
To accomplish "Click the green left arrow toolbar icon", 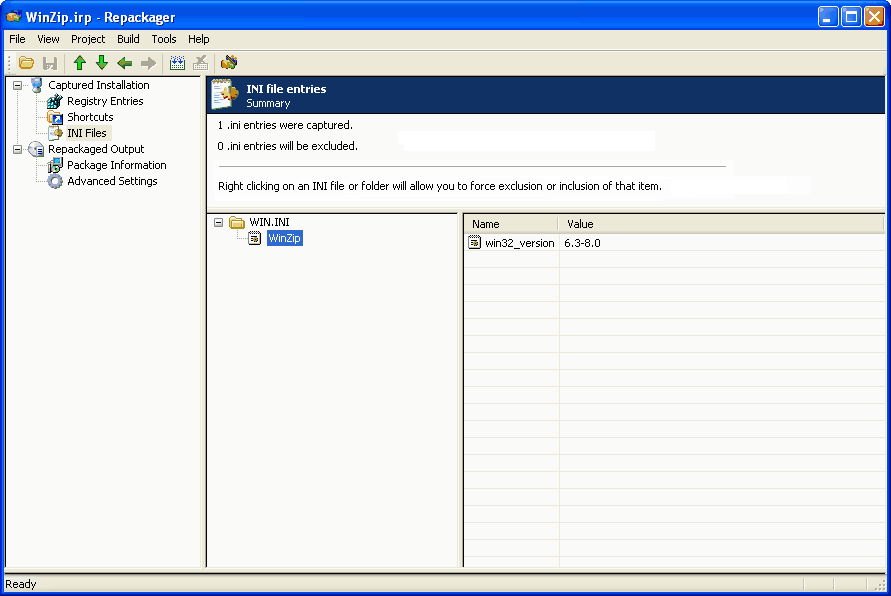I will point(125,63).
